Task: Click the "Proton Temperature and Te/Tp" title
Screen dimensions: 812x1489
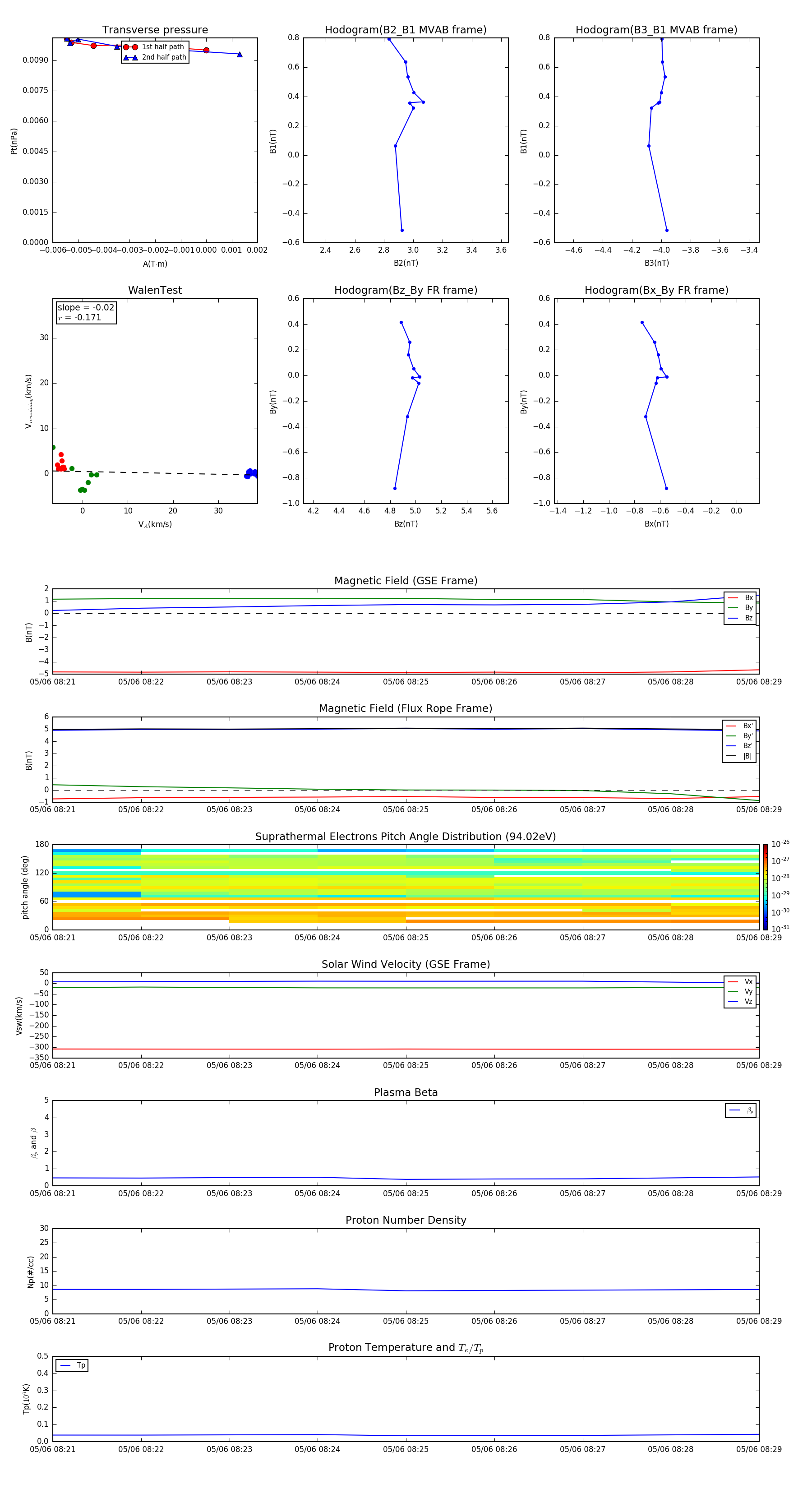Action: pyautogui.click(x=406, y=1347)
